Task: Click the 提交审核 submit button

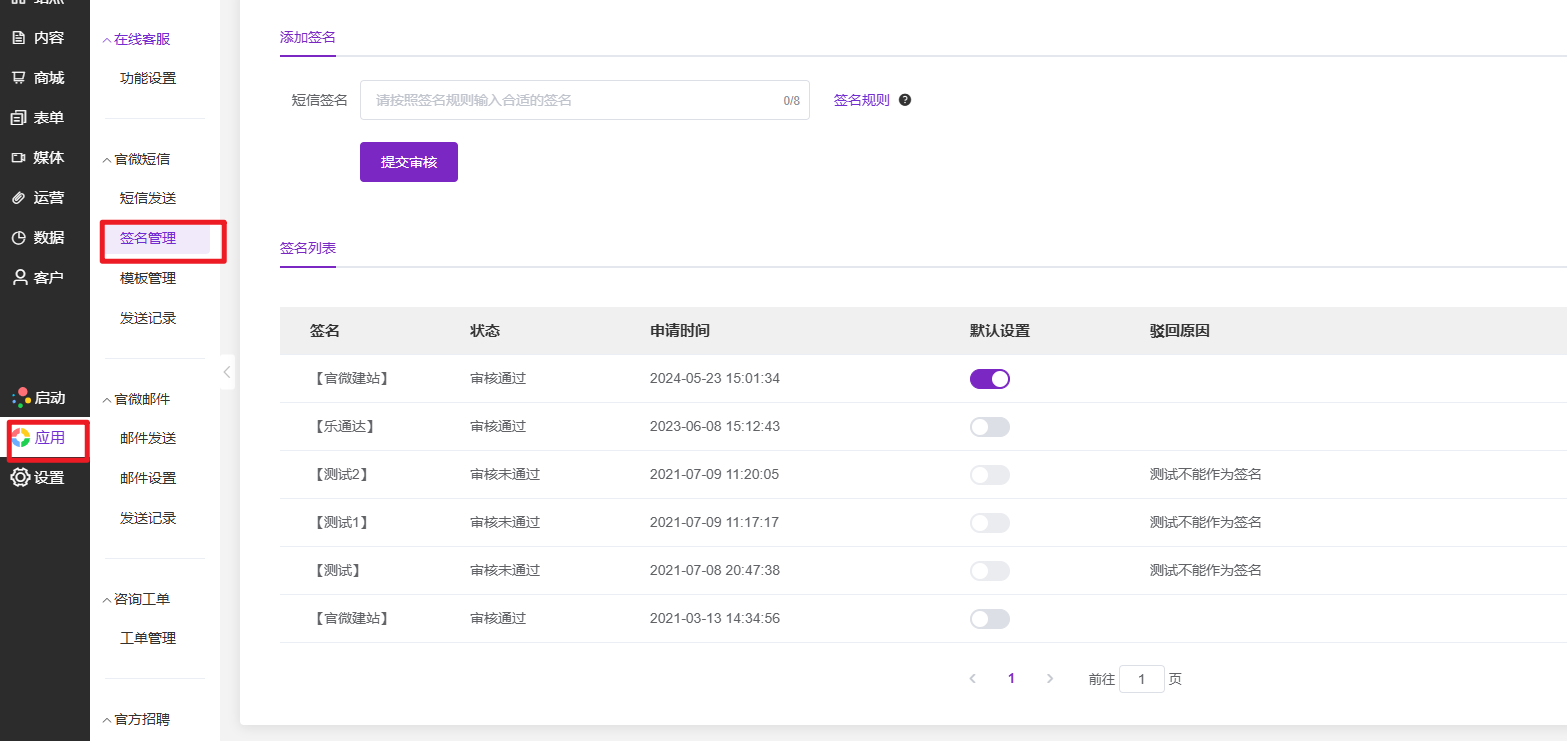Action: click(x=408, y=162)
